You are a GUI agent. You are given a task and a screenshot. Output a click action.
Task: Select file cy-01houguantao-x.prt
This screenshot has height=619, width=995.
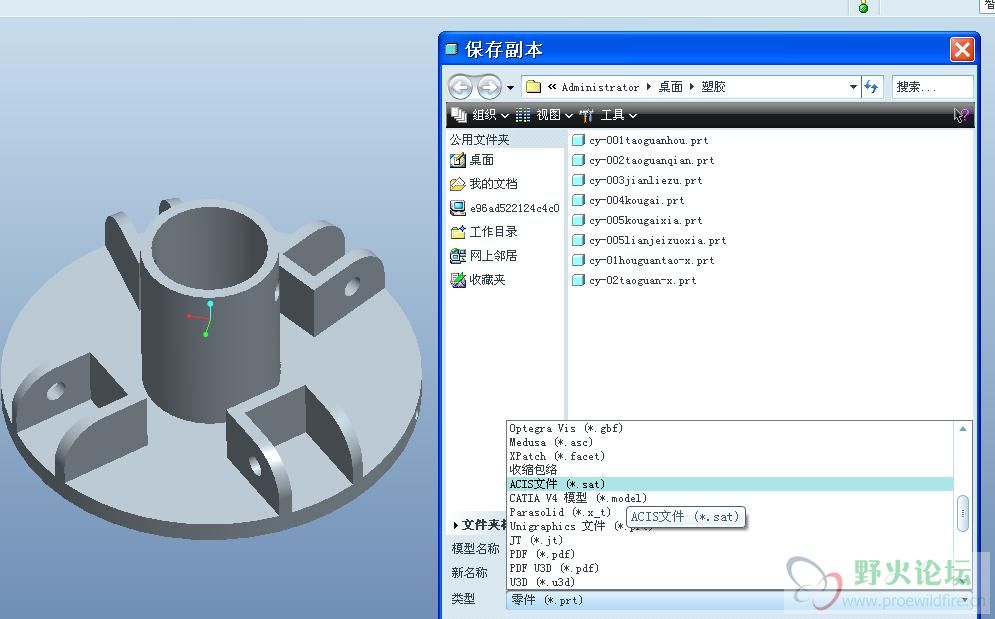point(643,260)
